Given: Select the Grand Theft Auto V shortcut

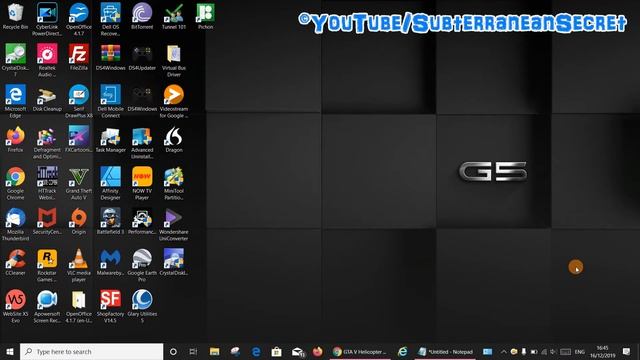Looking at the screenshot, I should tap(79, 183).
